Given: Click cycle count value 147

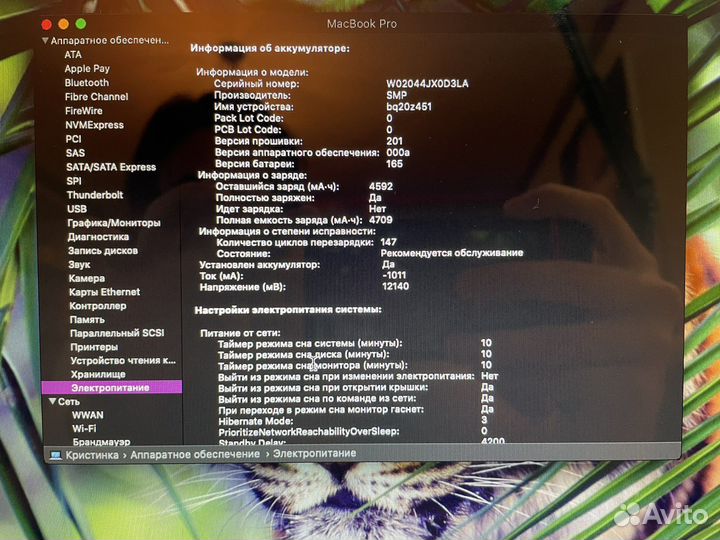Looking at the screenshot, I should 388,242.
